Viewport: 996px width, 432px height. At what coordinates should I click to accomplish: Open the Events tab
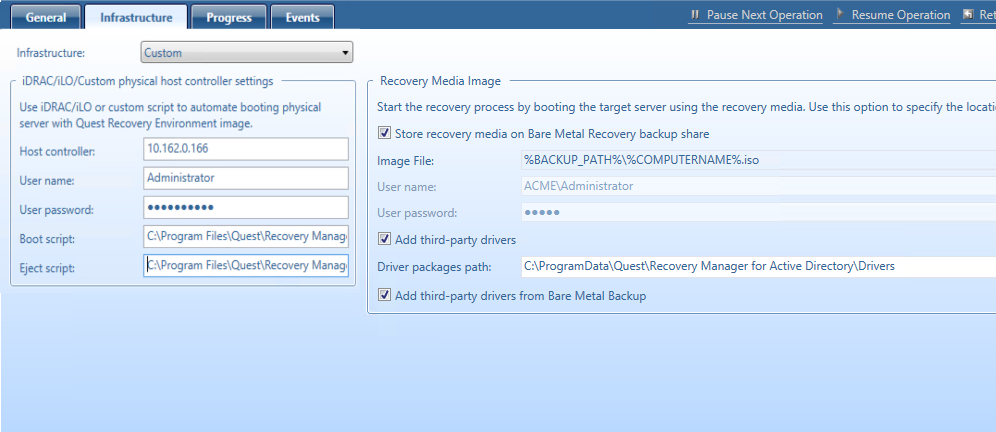(x=302, y=17)
